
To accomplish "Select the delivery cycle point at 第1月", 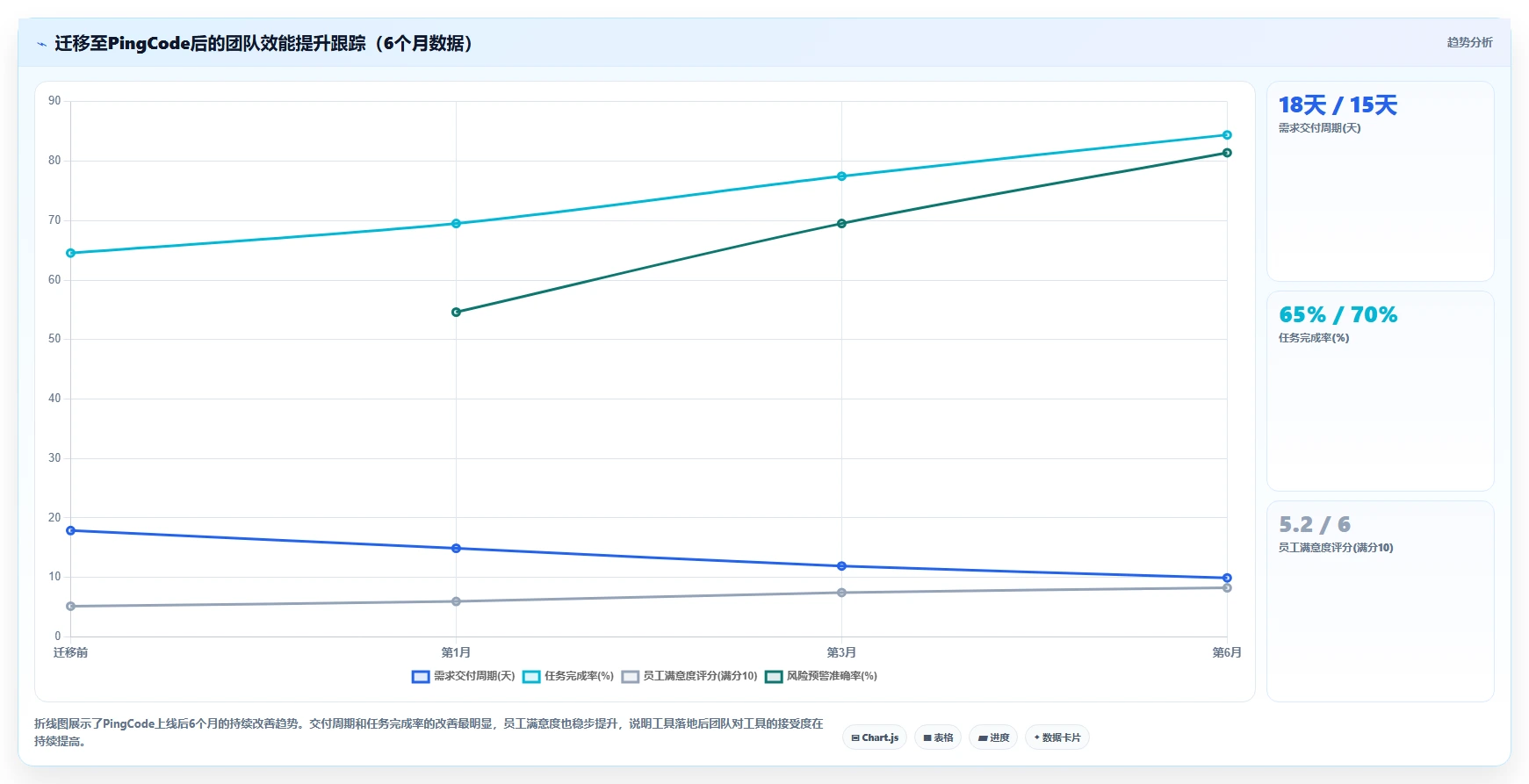I will tap(456, 549).
